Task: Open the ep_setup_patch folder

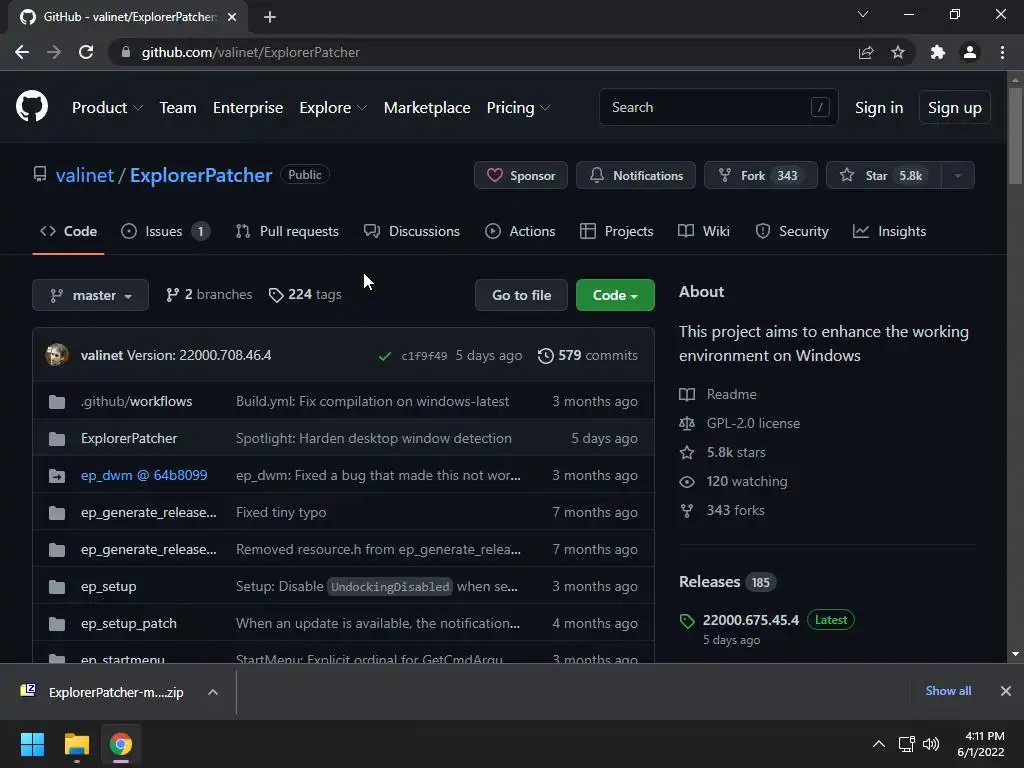Action: (x=129, y=624)
